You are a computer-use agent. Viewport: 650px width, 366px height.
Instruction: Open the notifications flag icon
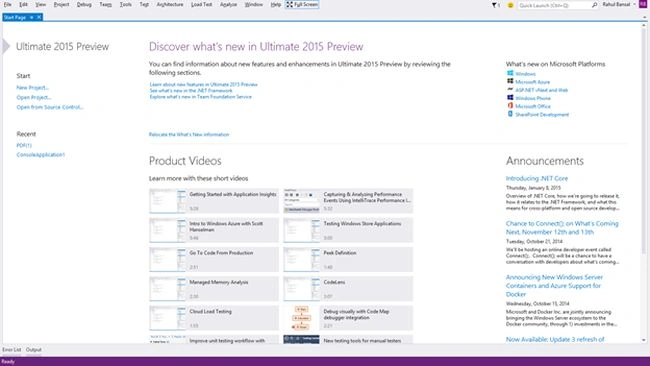[495, 5]
